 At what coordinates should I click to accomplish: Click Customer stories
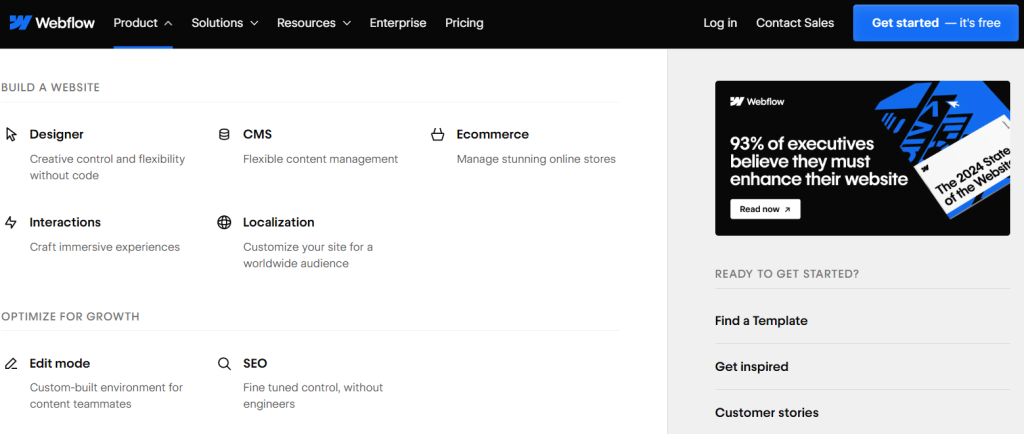(767, 412)
